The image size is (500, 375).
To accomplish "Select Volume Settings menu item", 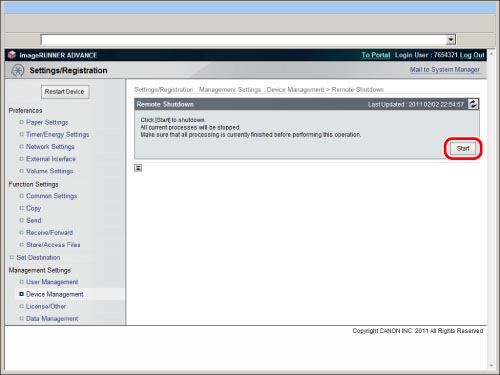I will point(49,171).
